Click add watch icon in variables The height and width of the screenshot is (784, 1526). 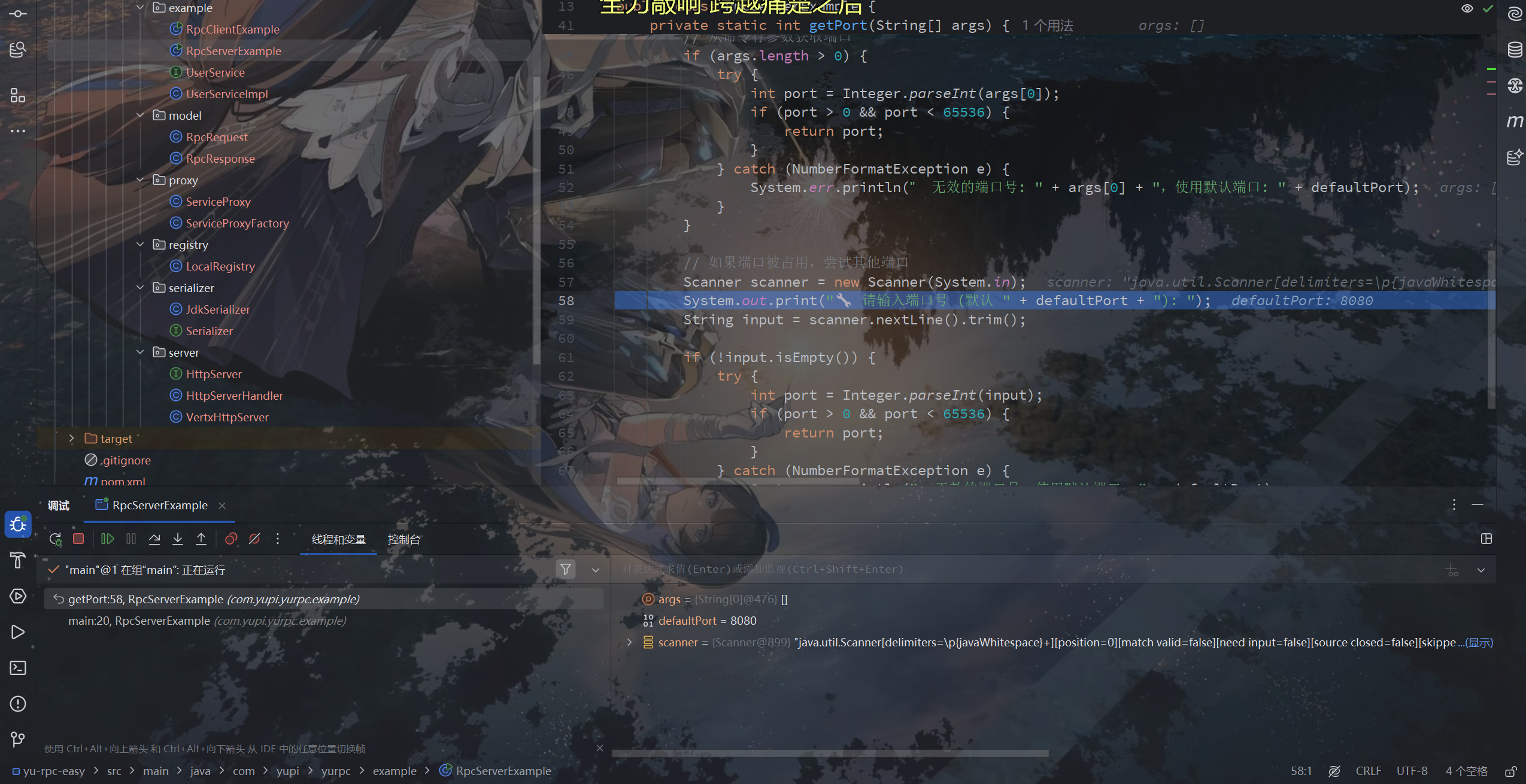click(1452, 570)
